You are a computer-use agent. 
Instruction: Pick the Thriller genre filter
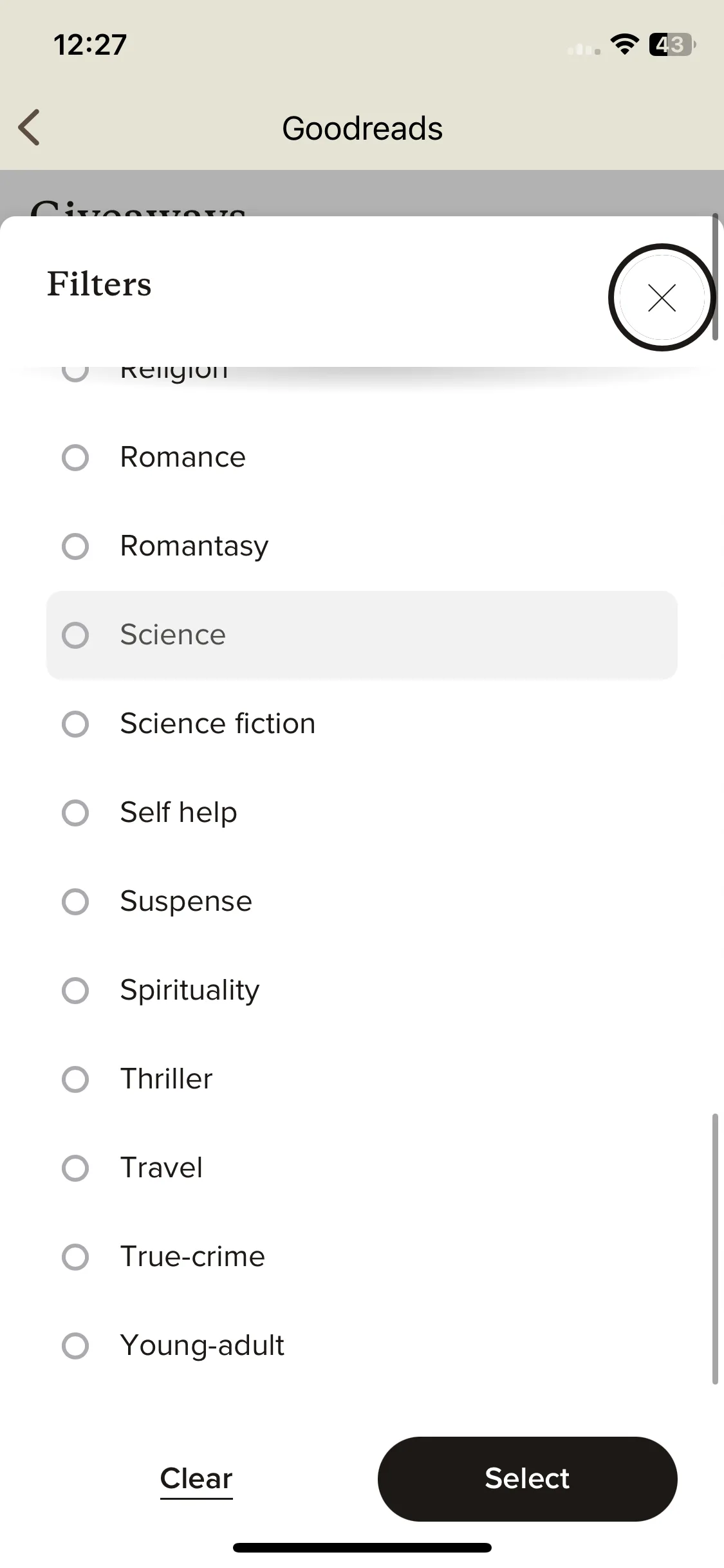362,1079
